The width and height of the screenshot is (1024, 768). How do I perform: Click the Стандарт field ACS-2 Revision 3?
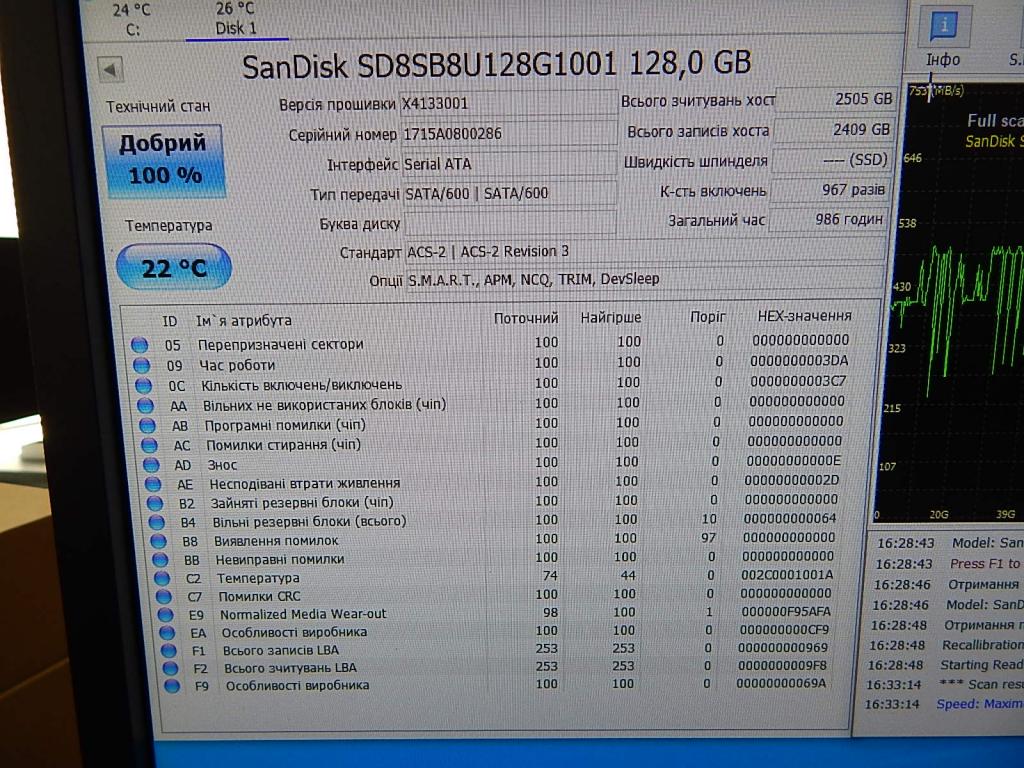(645, 251)
